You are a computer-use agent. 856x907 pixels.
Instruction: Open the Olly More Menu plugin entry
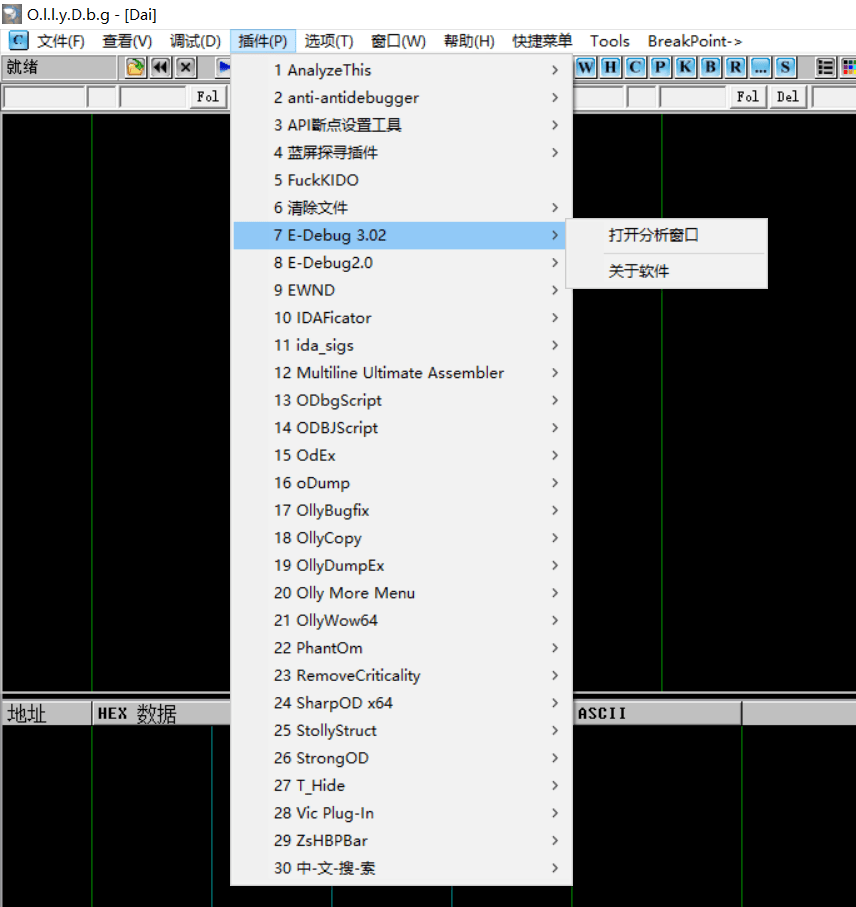point(401,593)
